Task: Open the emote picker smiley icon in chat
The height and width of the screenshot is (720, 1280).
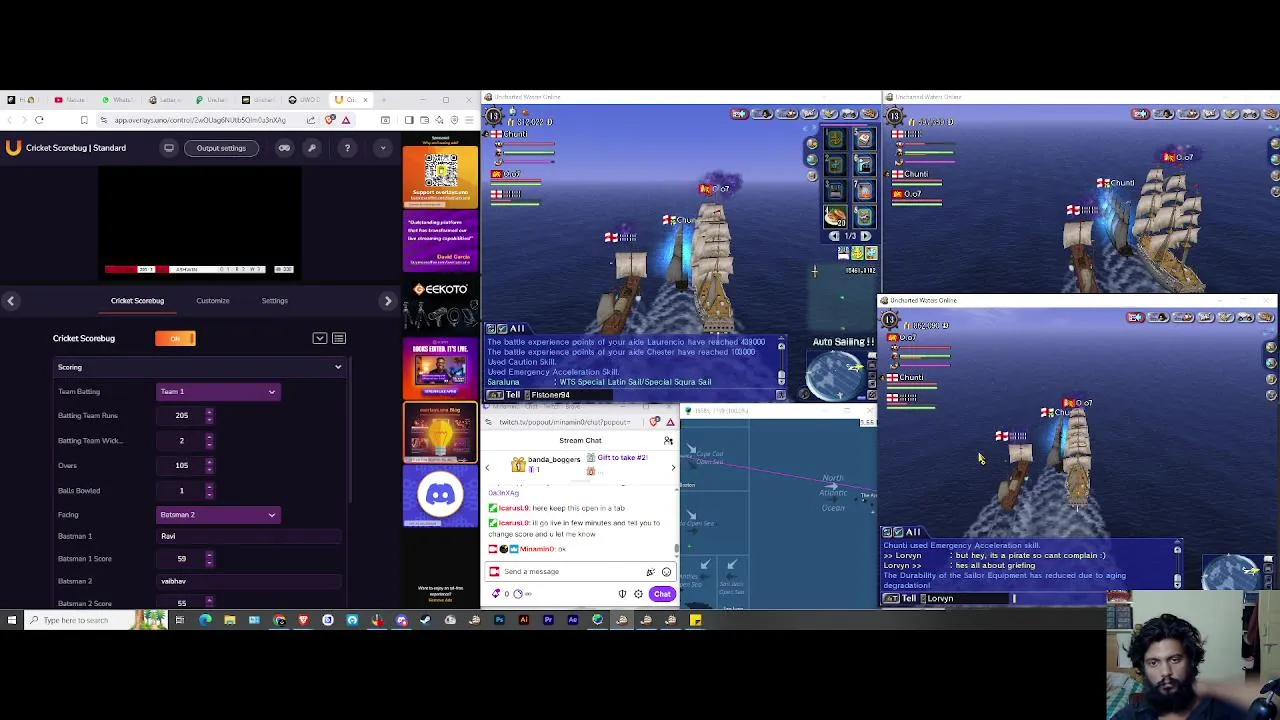Action: 666,572
